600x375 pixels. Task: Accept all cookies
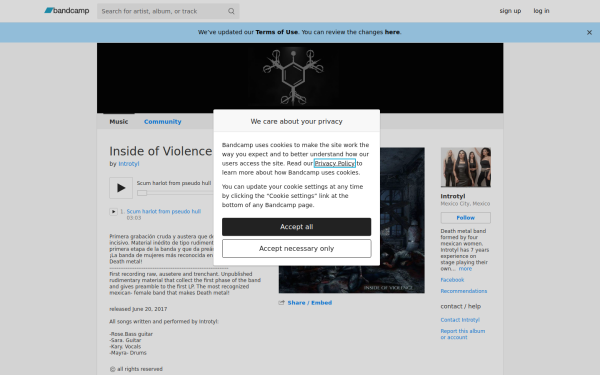tap(297, 227)
